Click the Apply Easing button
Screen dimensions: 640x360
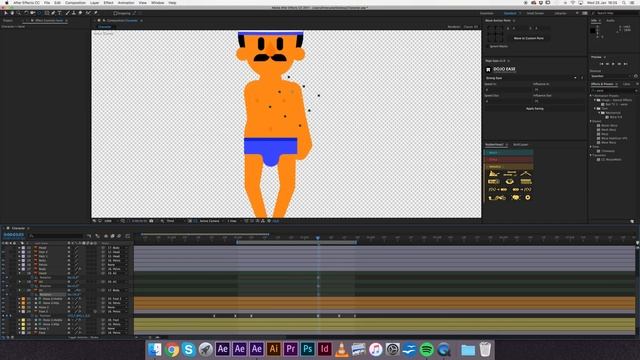point(535,109)
